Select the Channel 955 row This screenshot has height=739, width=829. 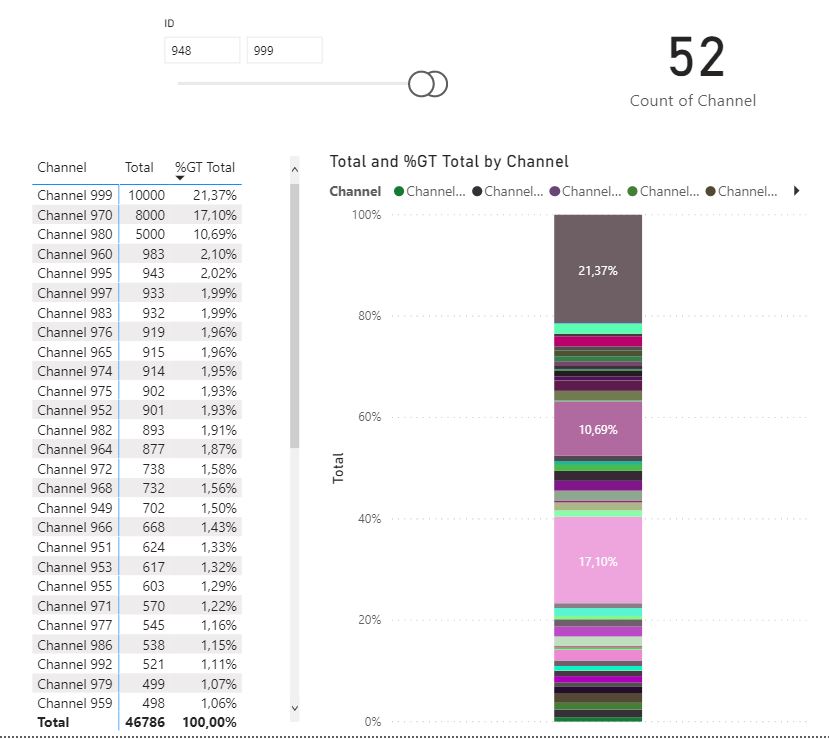[137, 586]
